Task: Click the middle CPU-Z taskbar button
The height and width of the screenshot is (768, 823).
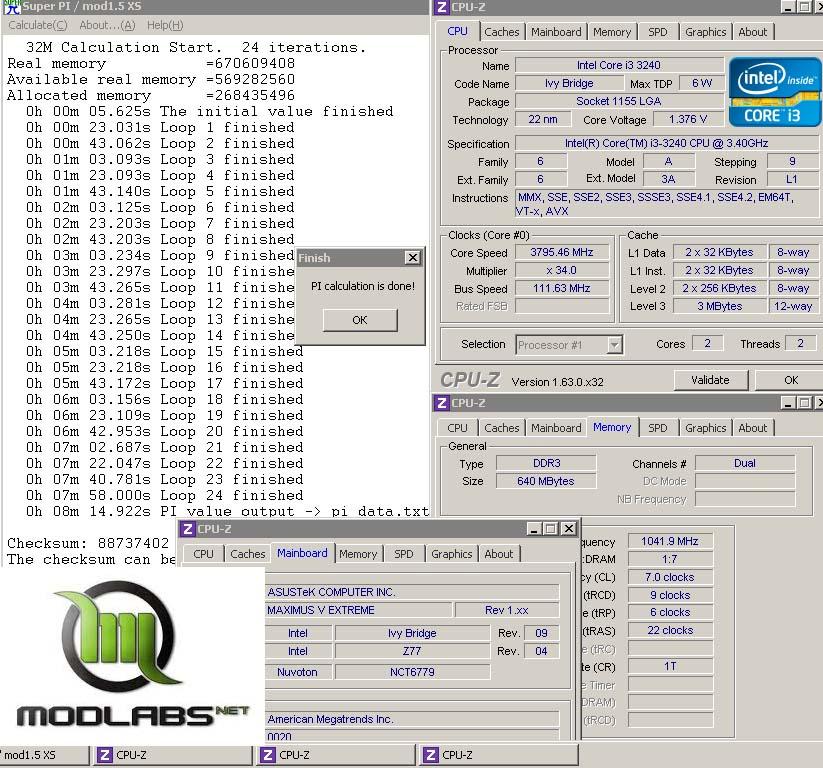Action: pyautogui.click(x=336, y=755)
